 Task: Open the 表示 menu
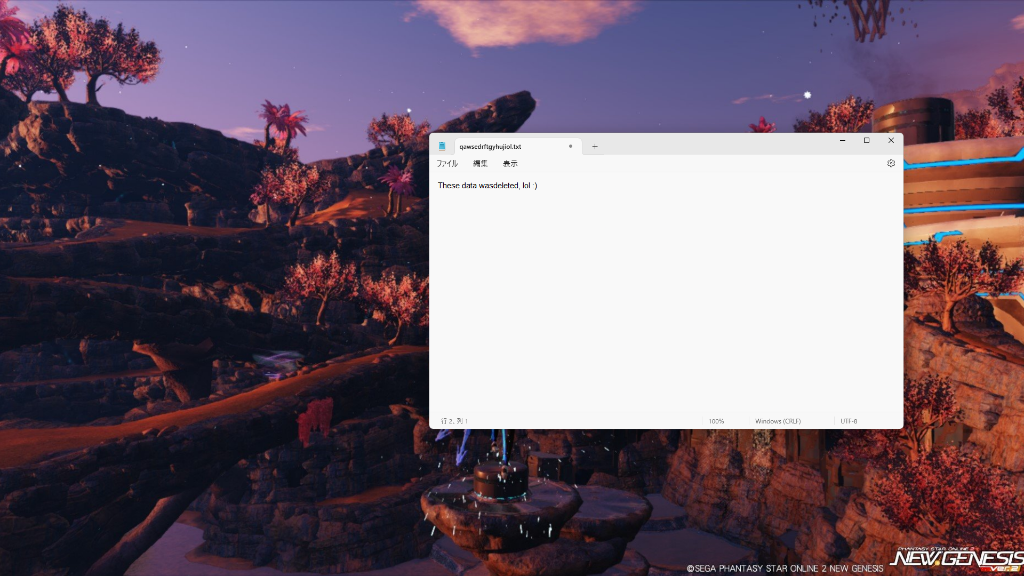pos(510,163)
